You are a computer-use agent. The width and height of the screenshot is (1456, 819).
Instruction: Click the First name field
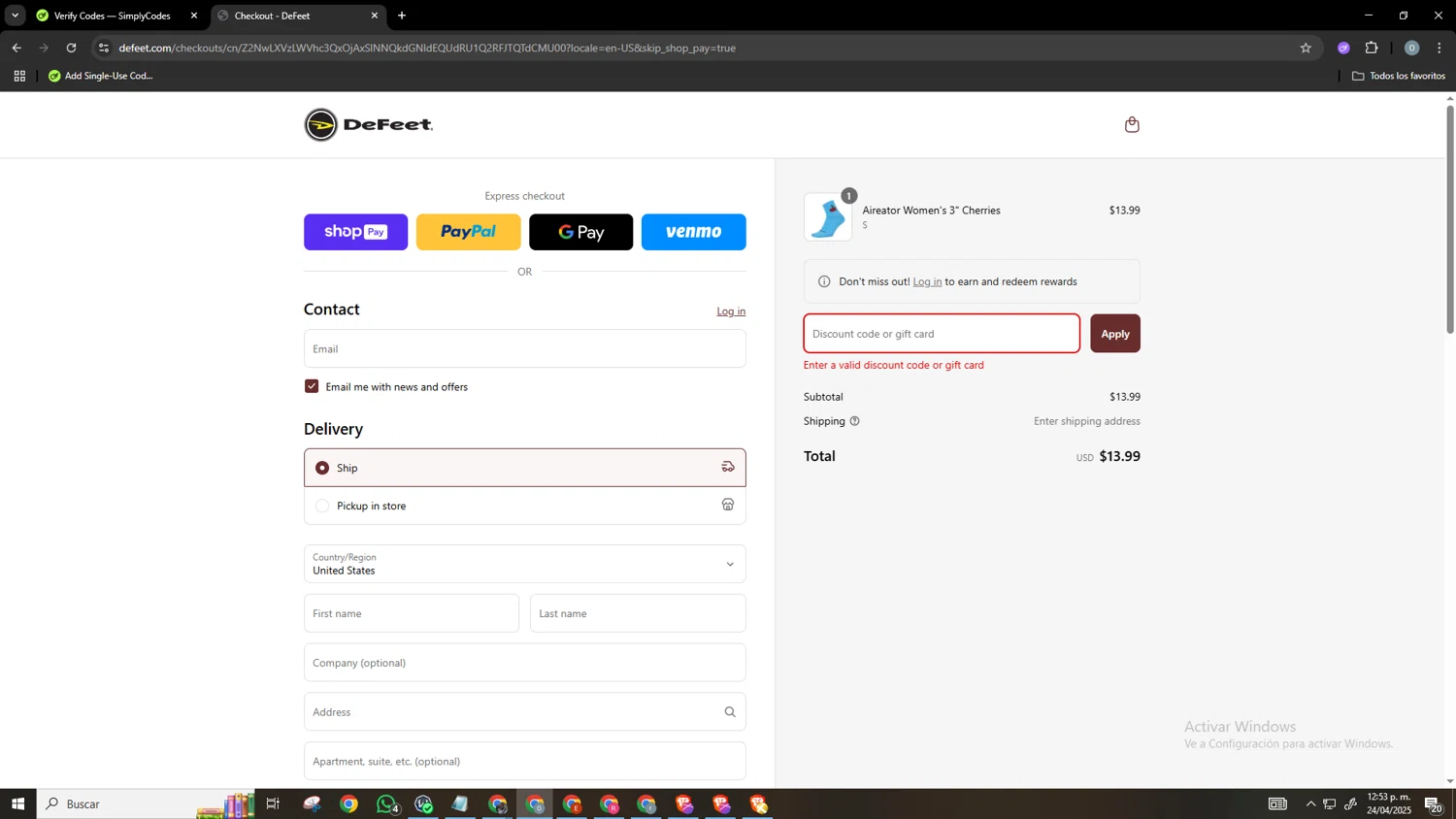coord(412,613)
